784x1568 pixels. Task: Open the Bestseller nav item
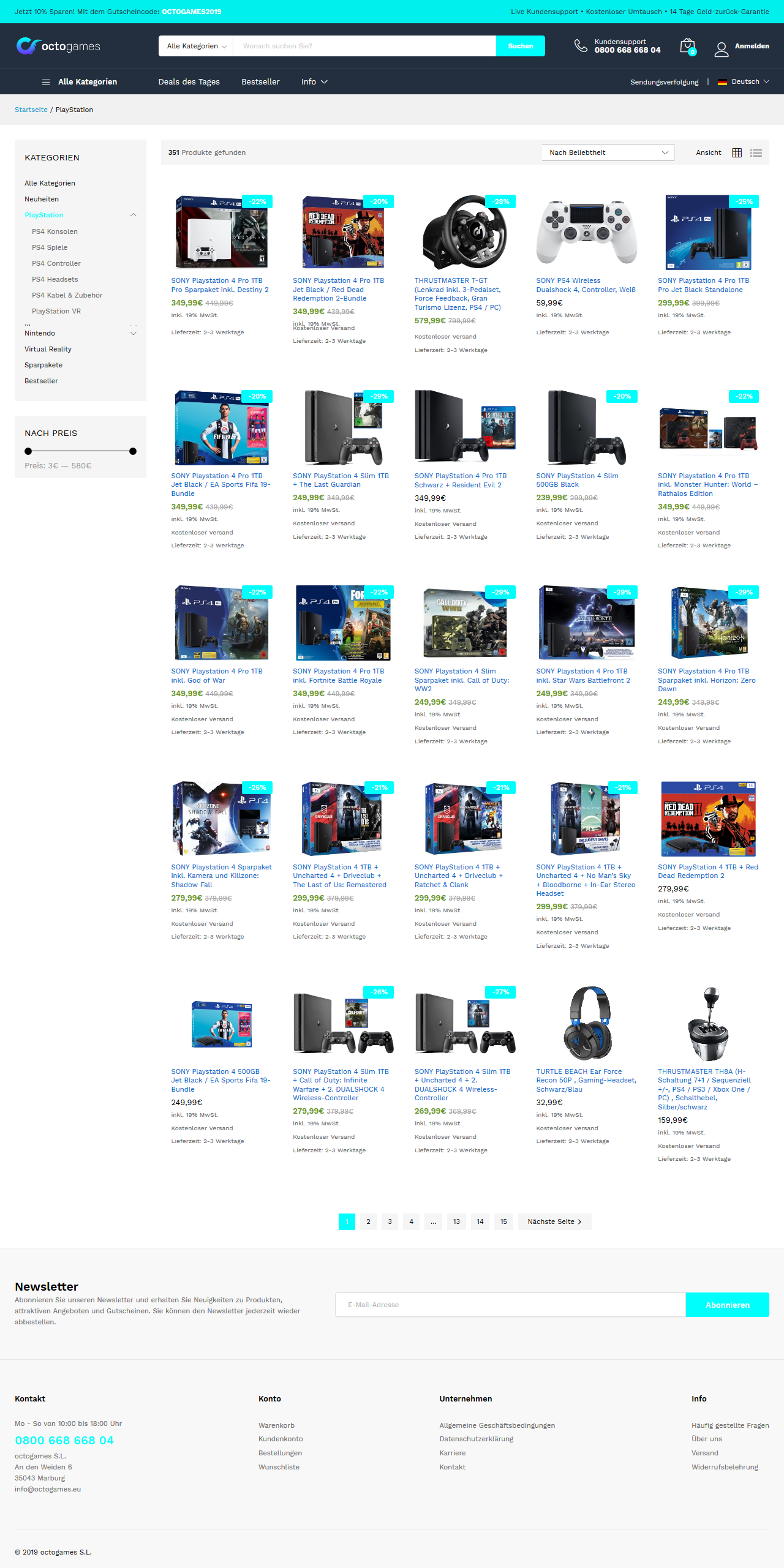[260, 82]
